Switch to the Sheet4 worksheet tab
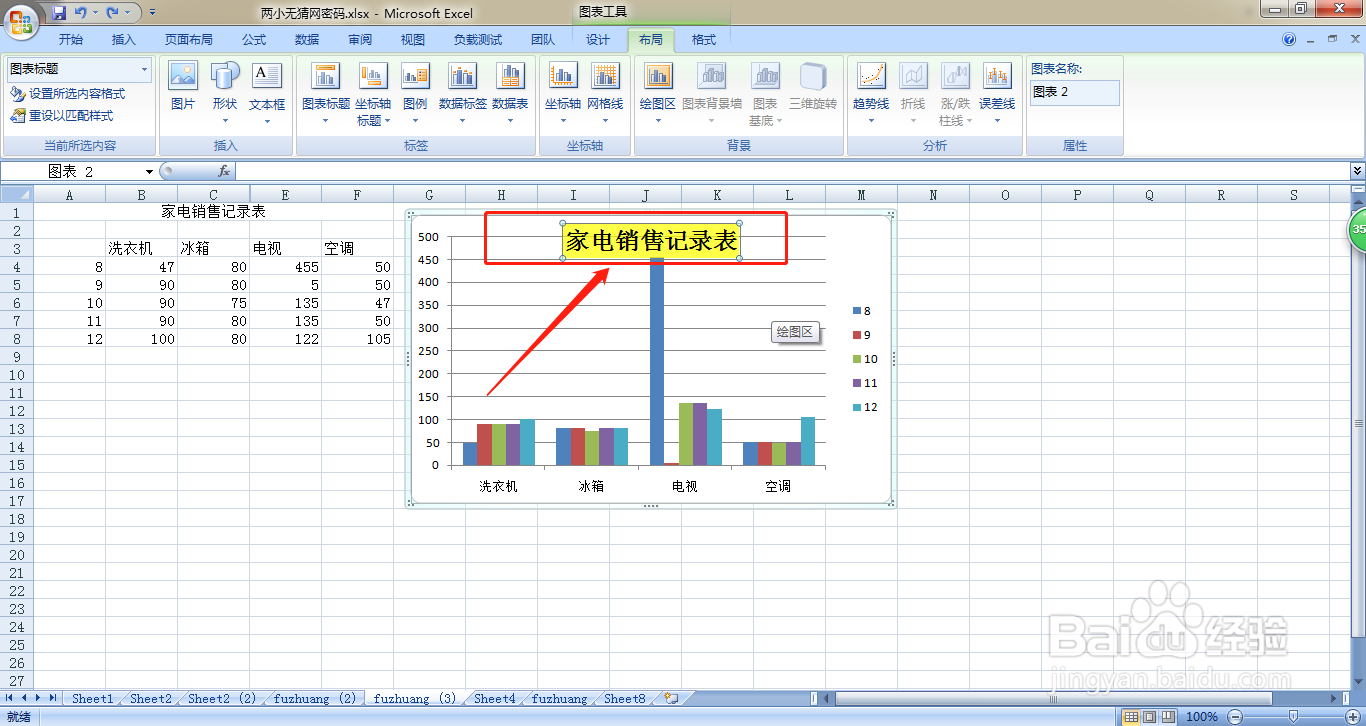Screen dimensions: 1366x726 pos(495,699)
